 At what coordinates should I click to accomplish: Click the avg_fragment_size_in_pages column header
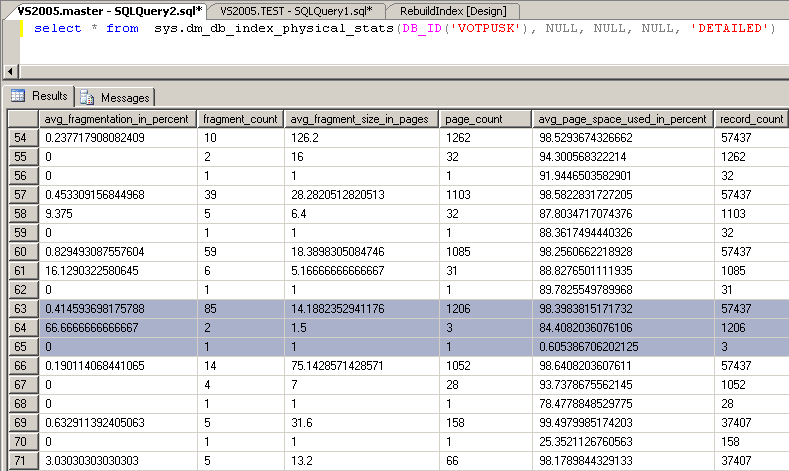[x=361, y=119]
